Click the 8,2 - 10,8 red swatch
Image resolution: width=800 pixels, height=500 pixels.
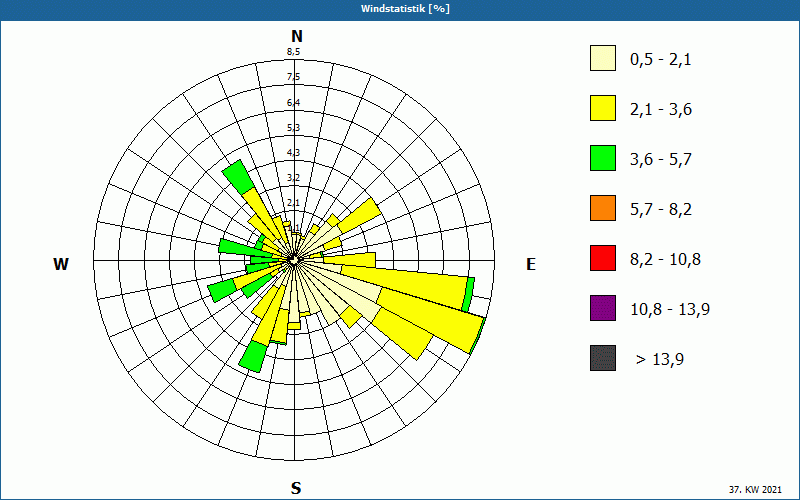tap(603, 258)
